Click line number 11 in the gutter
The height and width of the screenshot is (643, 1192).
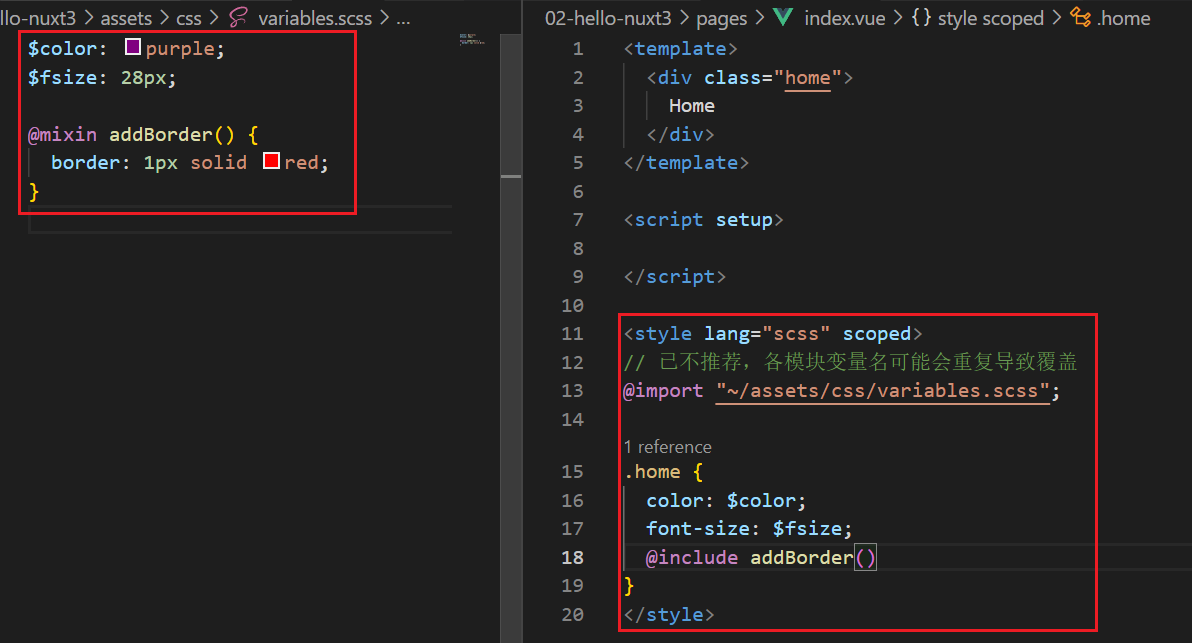click(572, 334)
